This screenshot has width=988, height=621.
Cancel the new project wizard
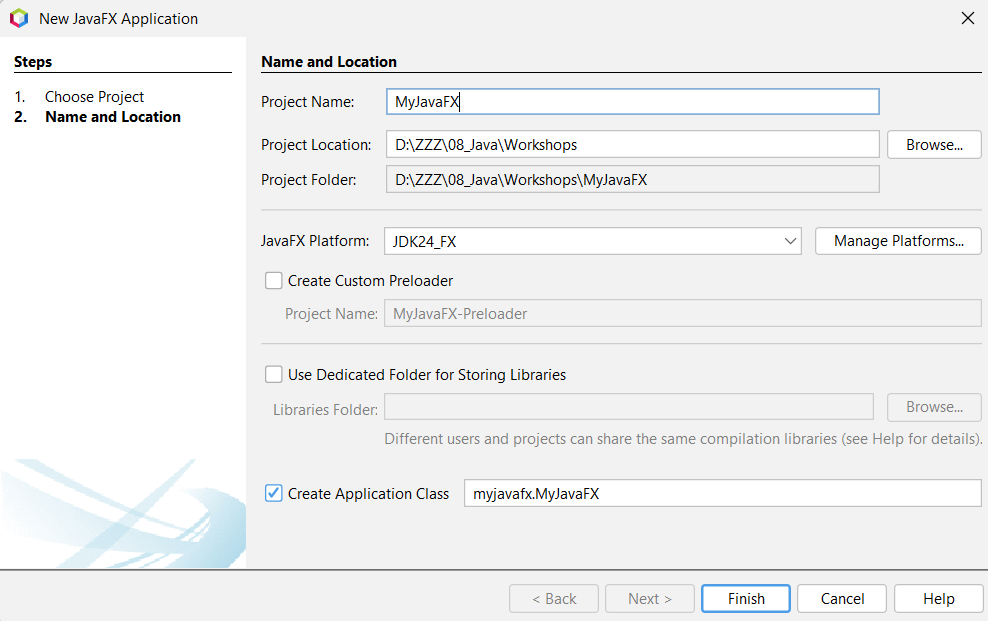click(x=842, y=598)
